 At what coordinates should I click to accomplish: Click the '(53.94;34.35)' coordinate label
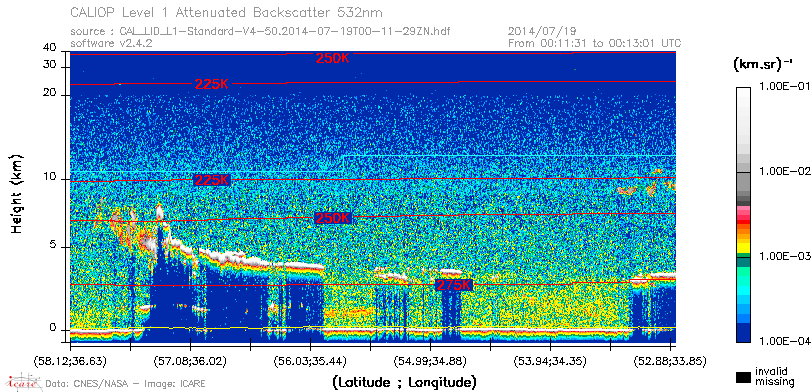click(550, 360)
